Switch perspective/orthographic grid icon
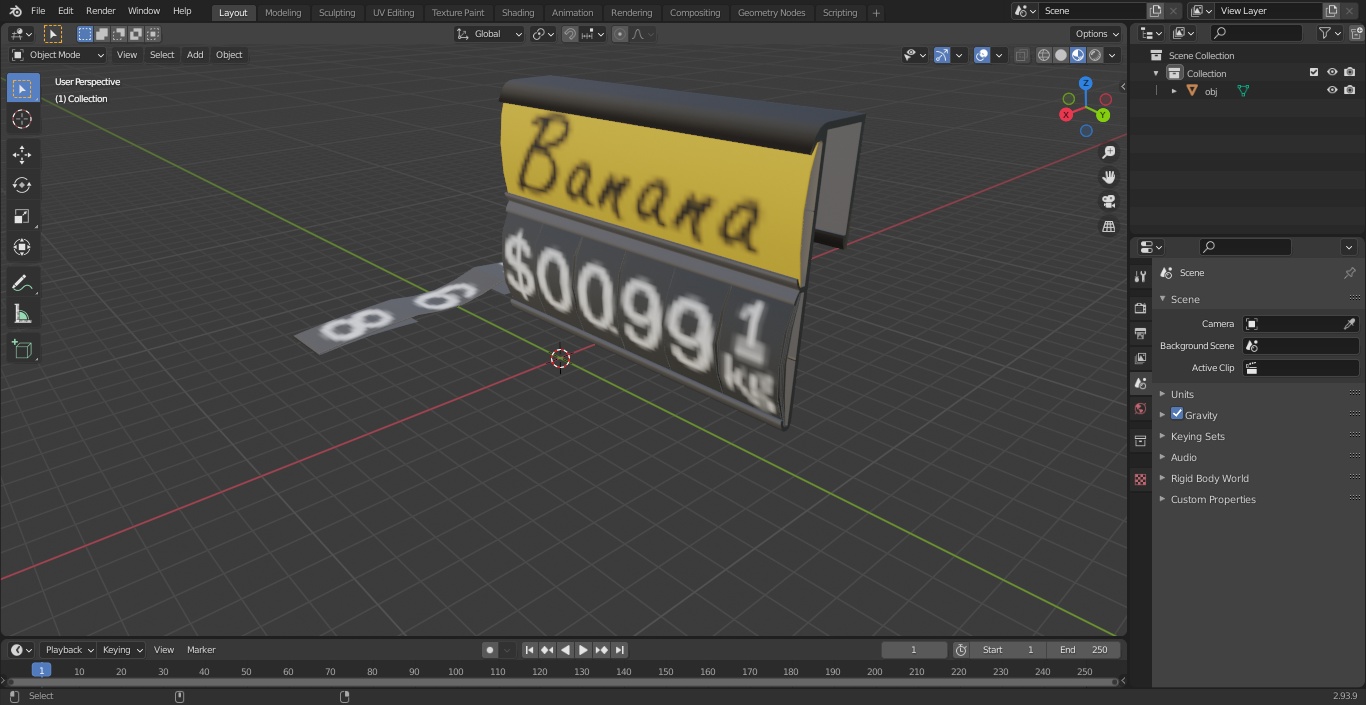The height and width of the screenshot is (705, 1366). coord(1108,227)
